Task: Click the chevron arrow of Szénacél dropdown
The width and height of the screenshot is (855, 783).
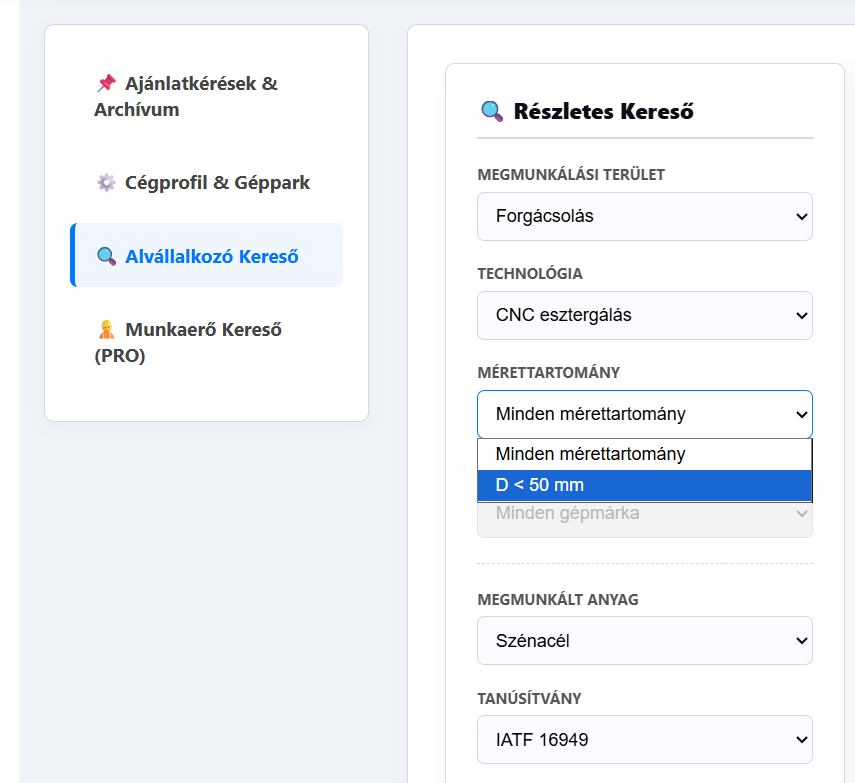Action: coord(801,641)
